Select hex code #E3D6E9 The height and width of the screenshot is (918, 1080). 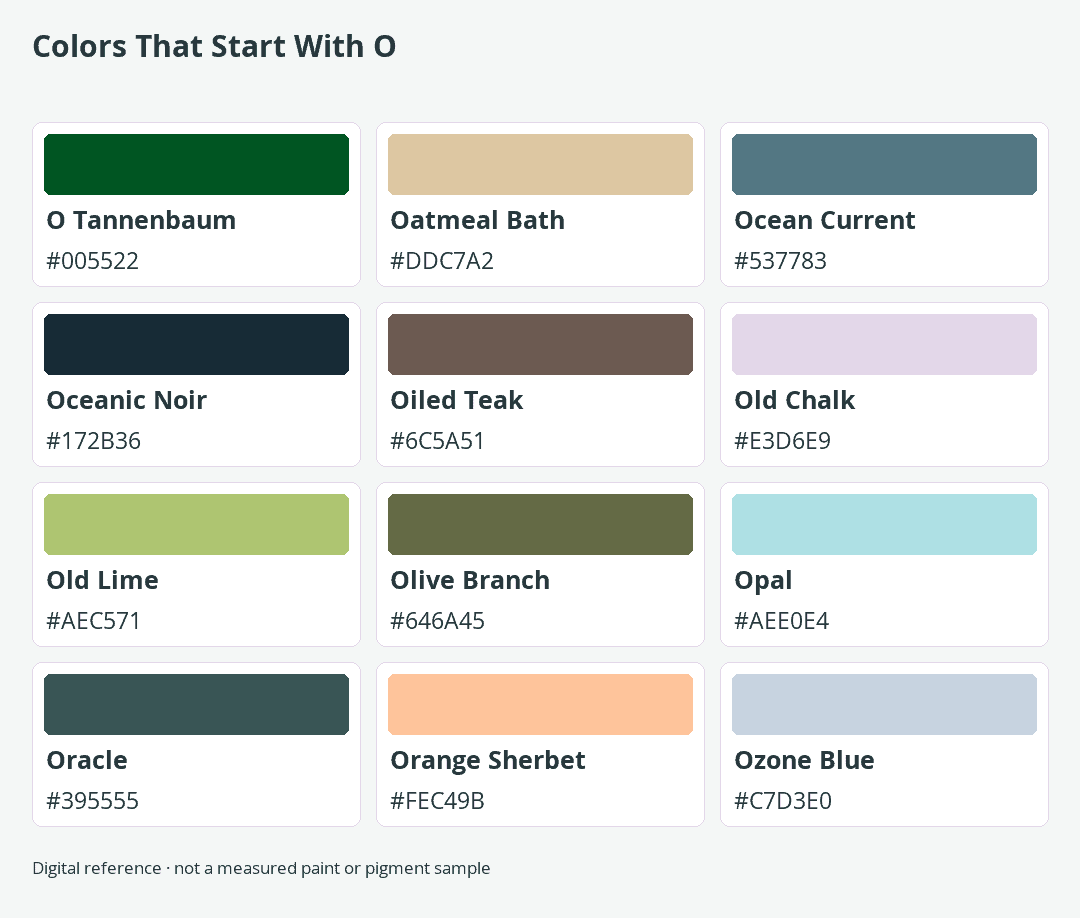click(x=782, y=441)
